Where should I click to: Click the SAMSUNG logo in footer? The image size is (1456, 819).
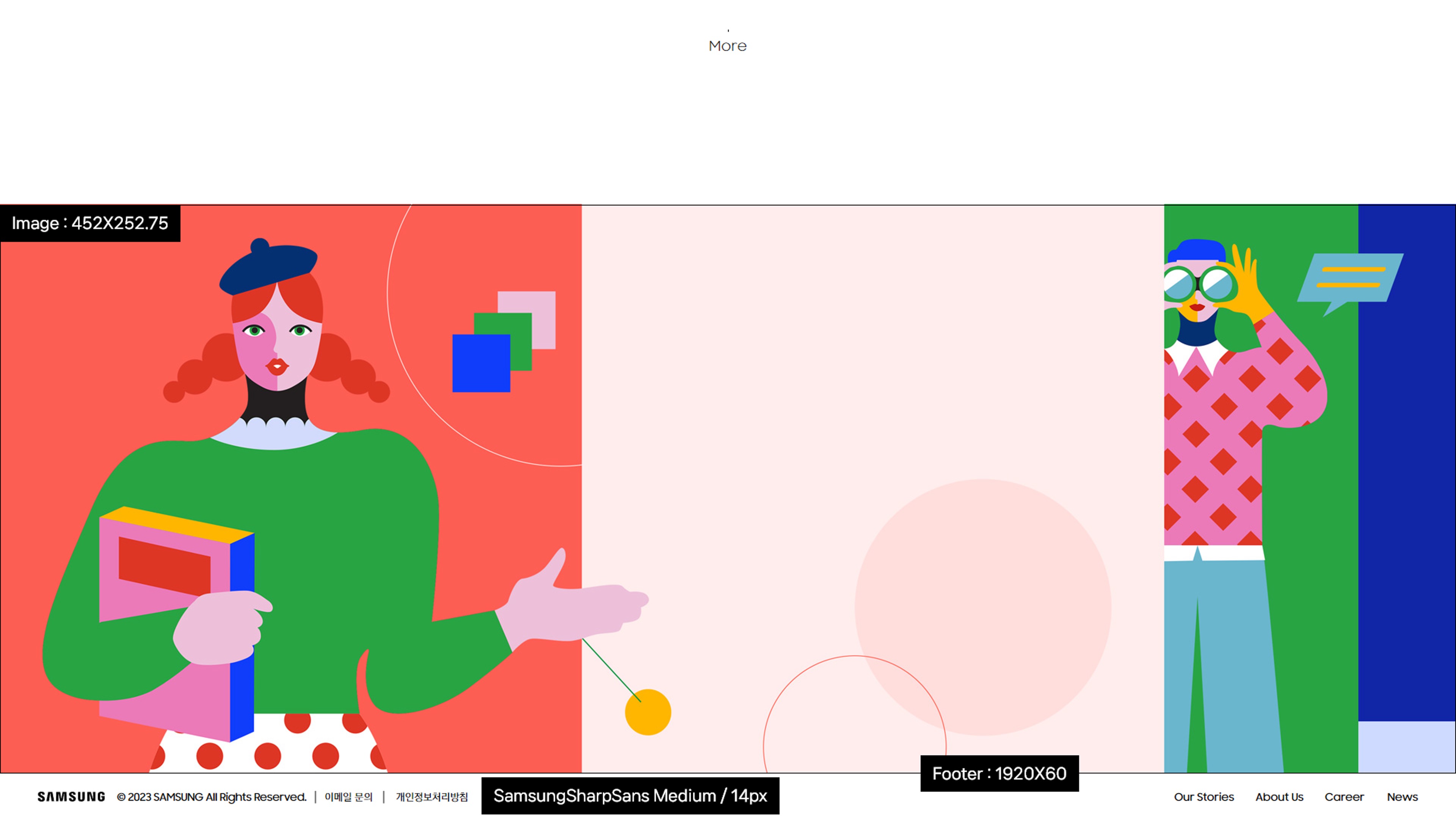pos(71,797)
